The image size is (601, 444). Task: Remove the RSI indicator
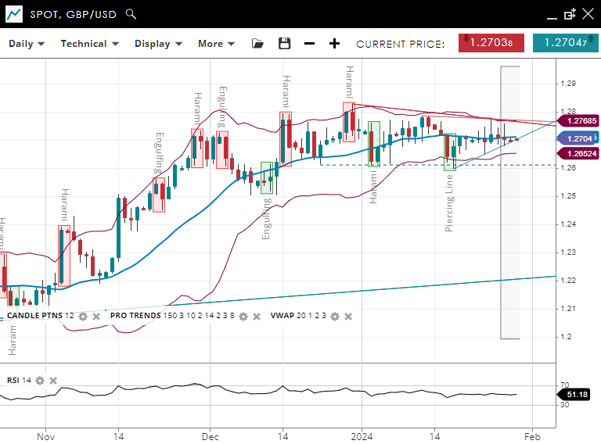pos(55,381)
